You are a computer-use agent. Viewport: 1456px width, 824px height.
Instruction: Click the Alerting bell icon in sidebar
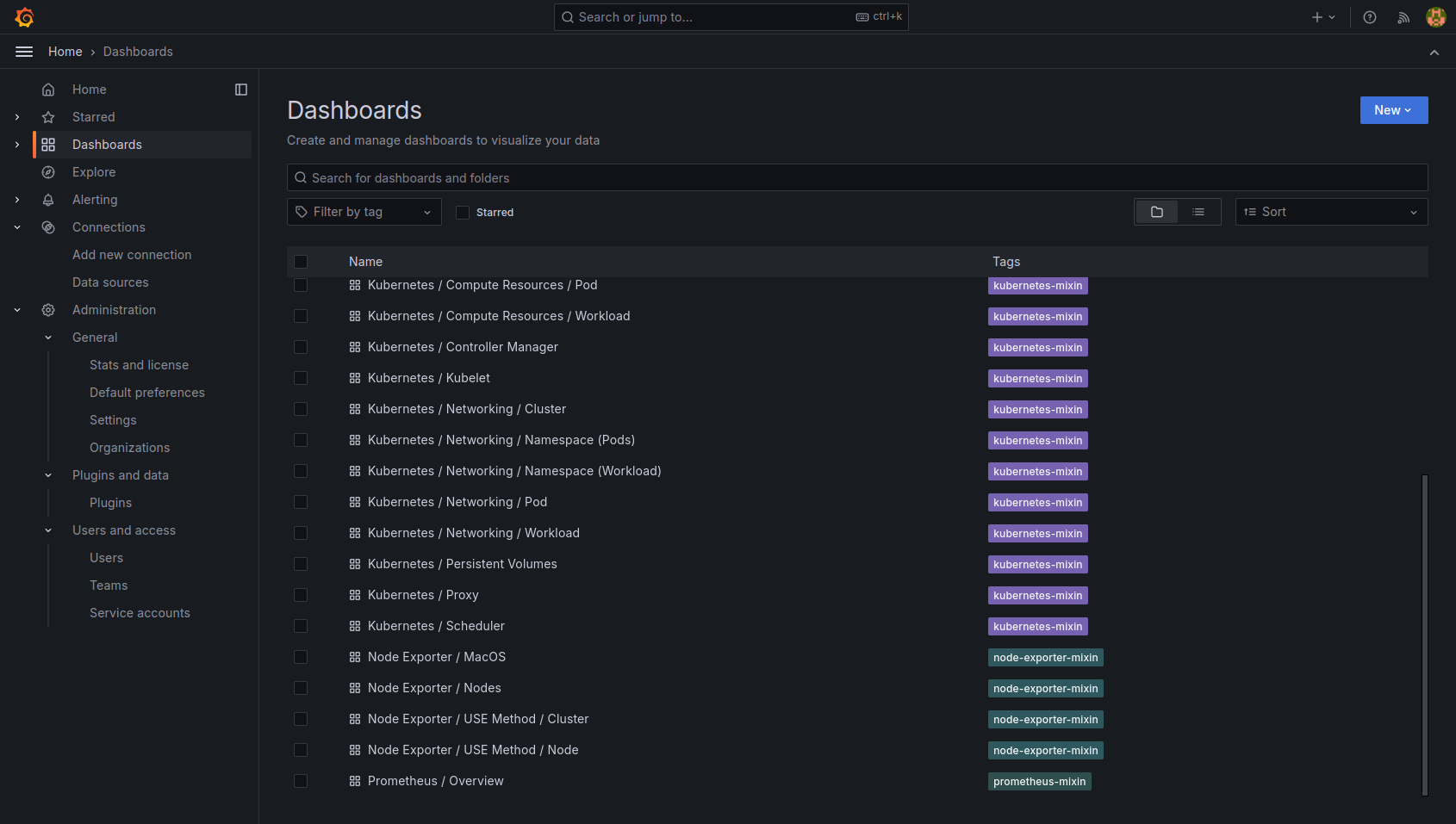tap(48, 200)
